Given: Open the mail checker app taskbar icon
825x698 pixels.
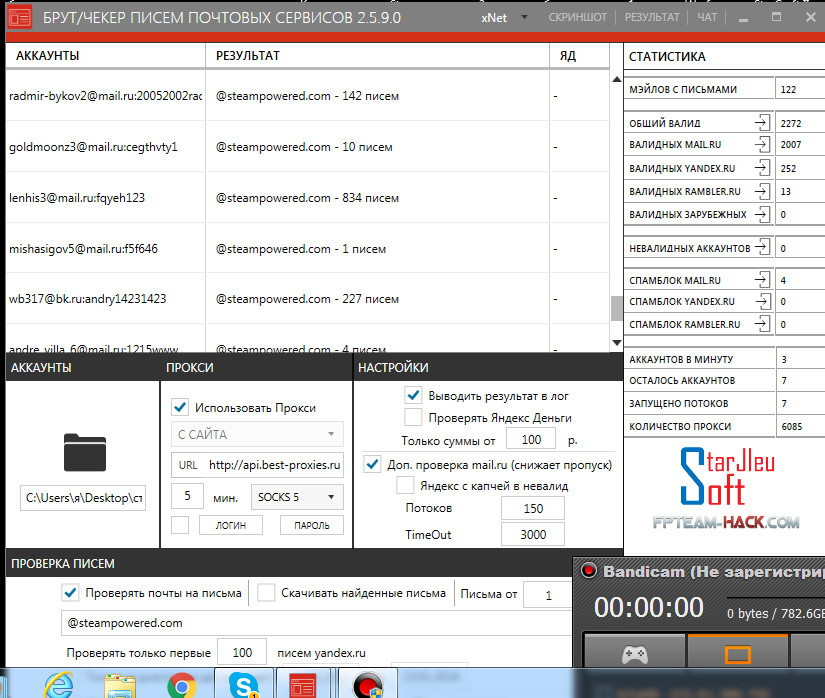Looking at the screenshot, I should pyautogui.click(x=303, y=685).
